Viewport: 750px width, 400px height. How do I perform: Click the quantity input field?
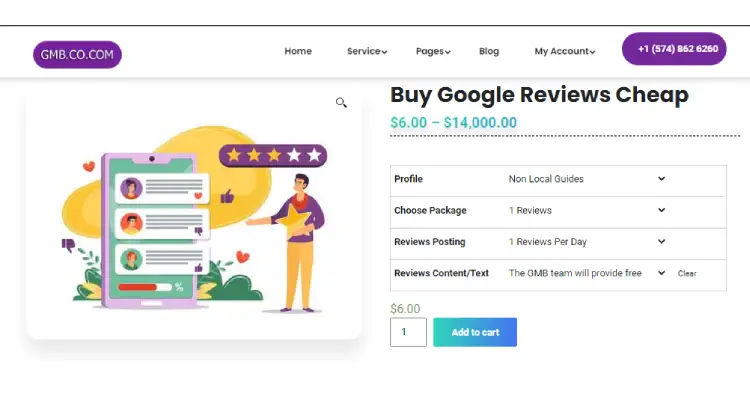[408, 332]
